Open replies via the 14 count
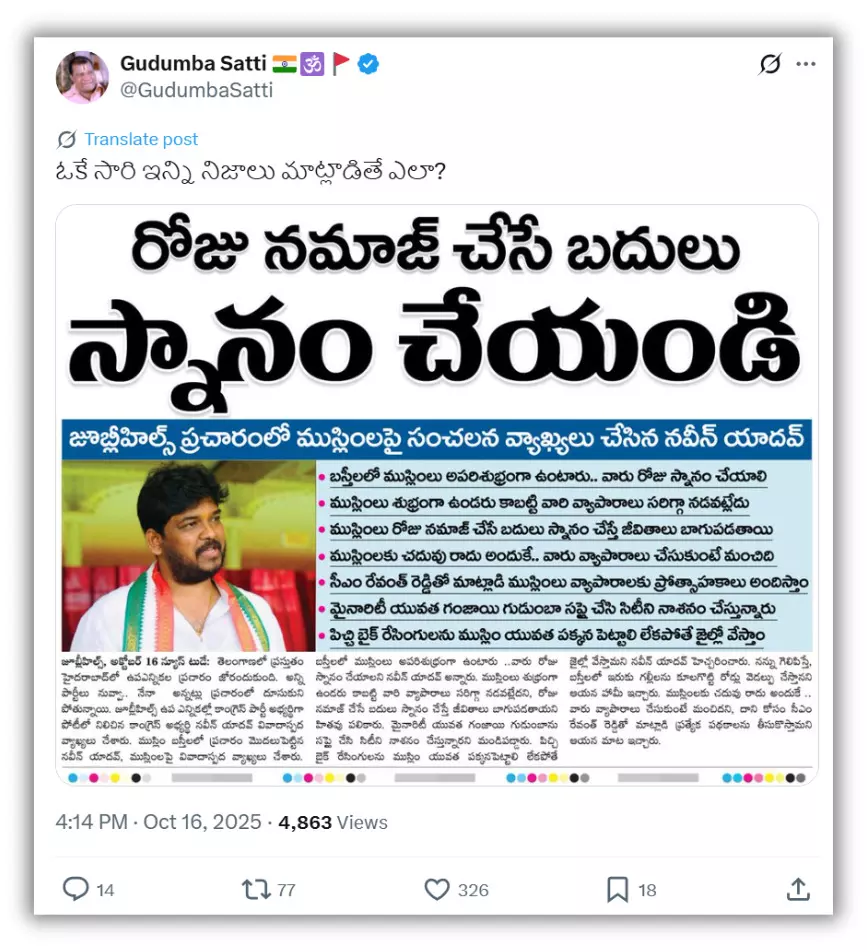This screenshot has height=952, width=867. [105, 890]
